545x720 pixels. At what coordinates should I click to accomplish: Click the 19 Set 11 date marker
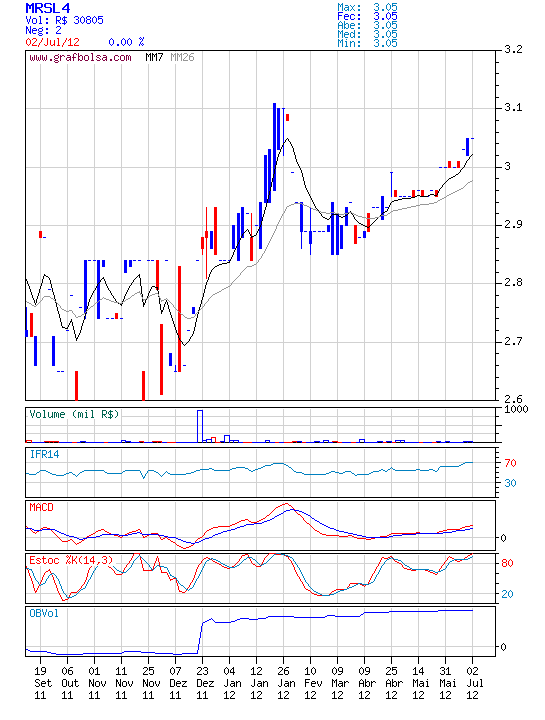(x=40, y=683)
